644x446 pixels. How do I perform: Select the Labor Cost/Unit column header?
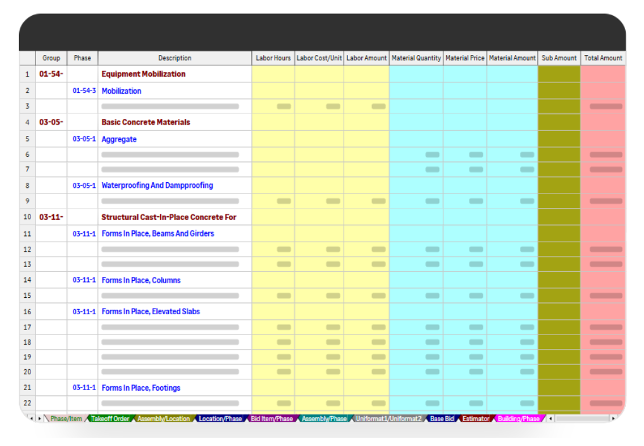point(319,58)
